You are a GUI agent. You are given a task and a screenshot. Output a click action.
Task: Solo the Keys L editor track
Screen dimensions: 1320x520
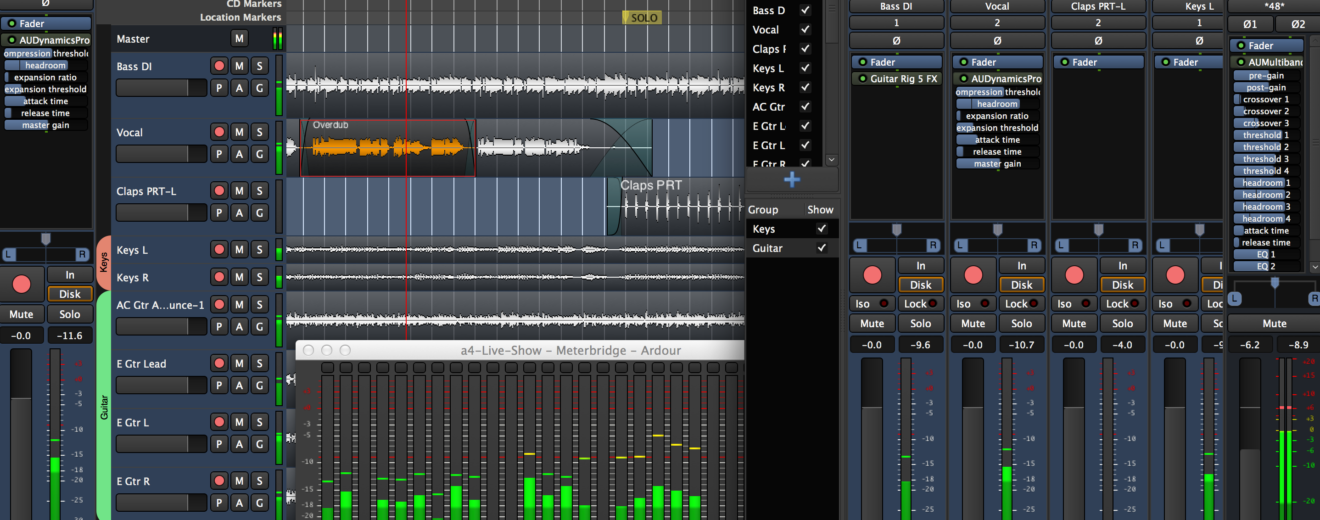click(259, 250)
